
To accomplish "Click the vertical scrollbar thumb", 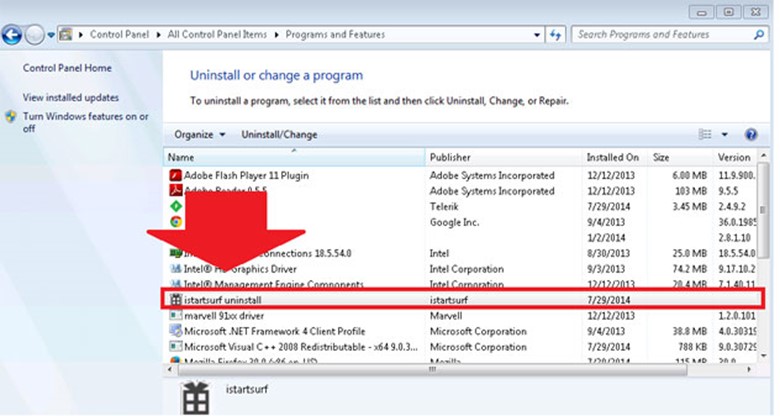I will click(x=764, y=209).
